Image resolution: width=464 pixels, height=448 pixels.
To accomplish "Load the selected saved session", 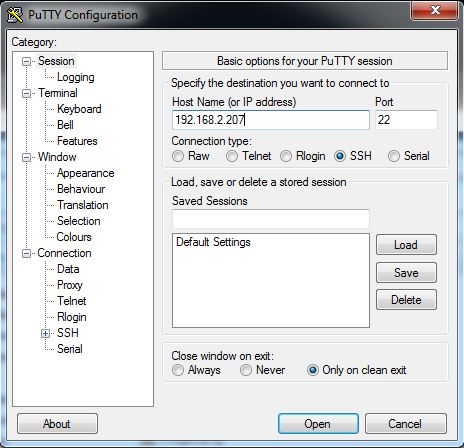I will pos(406,245).
